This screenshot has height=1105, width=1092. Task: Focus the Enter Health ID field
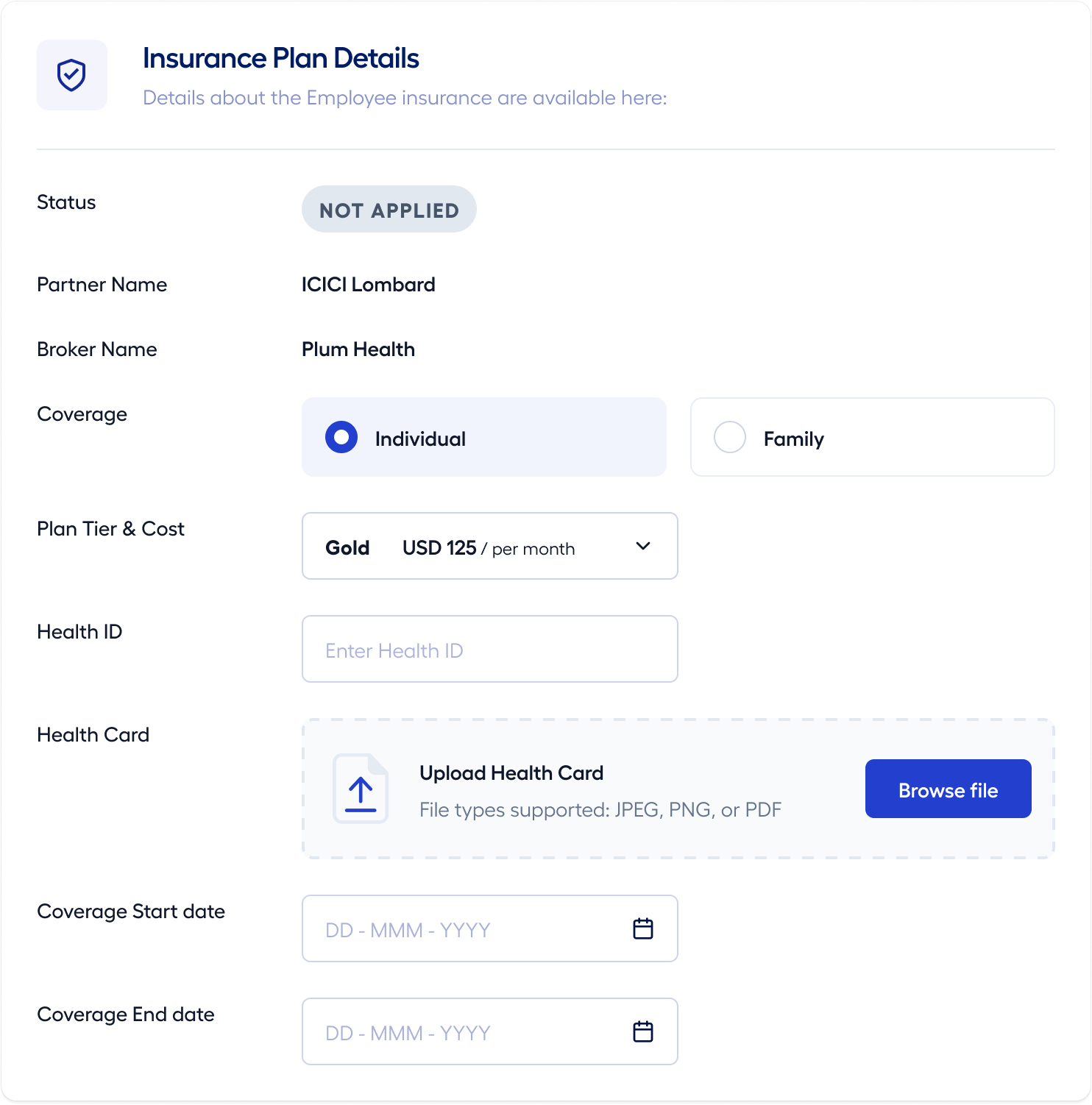click(x=490, y=649)
